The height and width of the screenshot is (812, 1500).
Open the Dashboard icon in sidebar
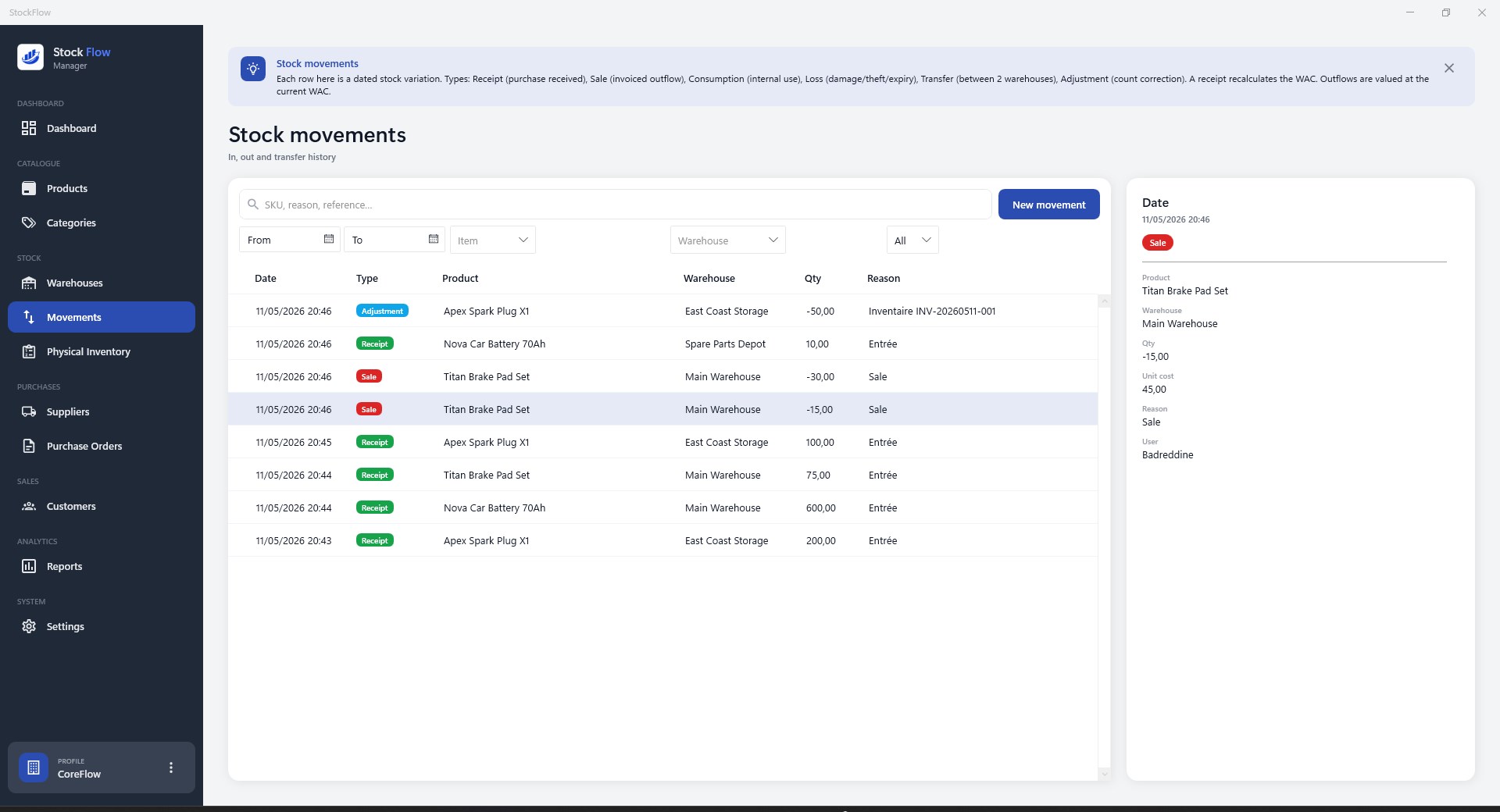(x=29, y=128)
